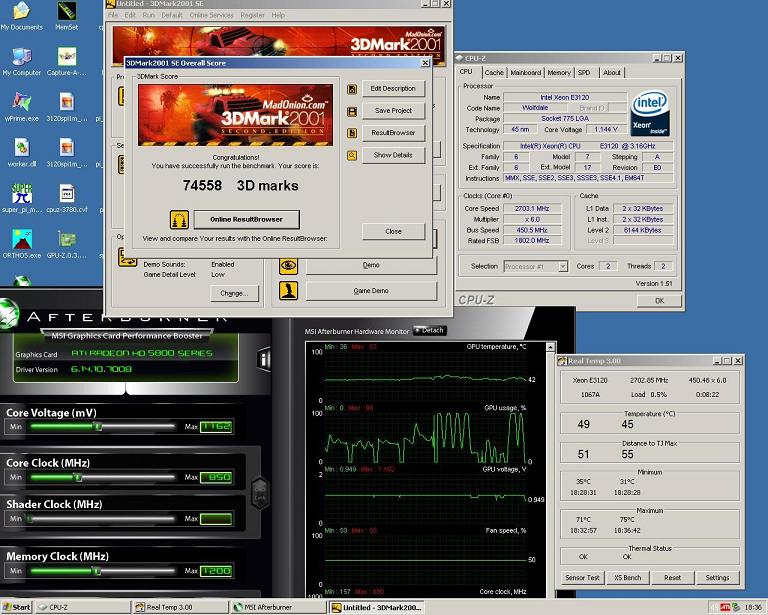768x615 pixels.
Task: Click the floppy icon beside Save Project
Action: click(352, 111)
